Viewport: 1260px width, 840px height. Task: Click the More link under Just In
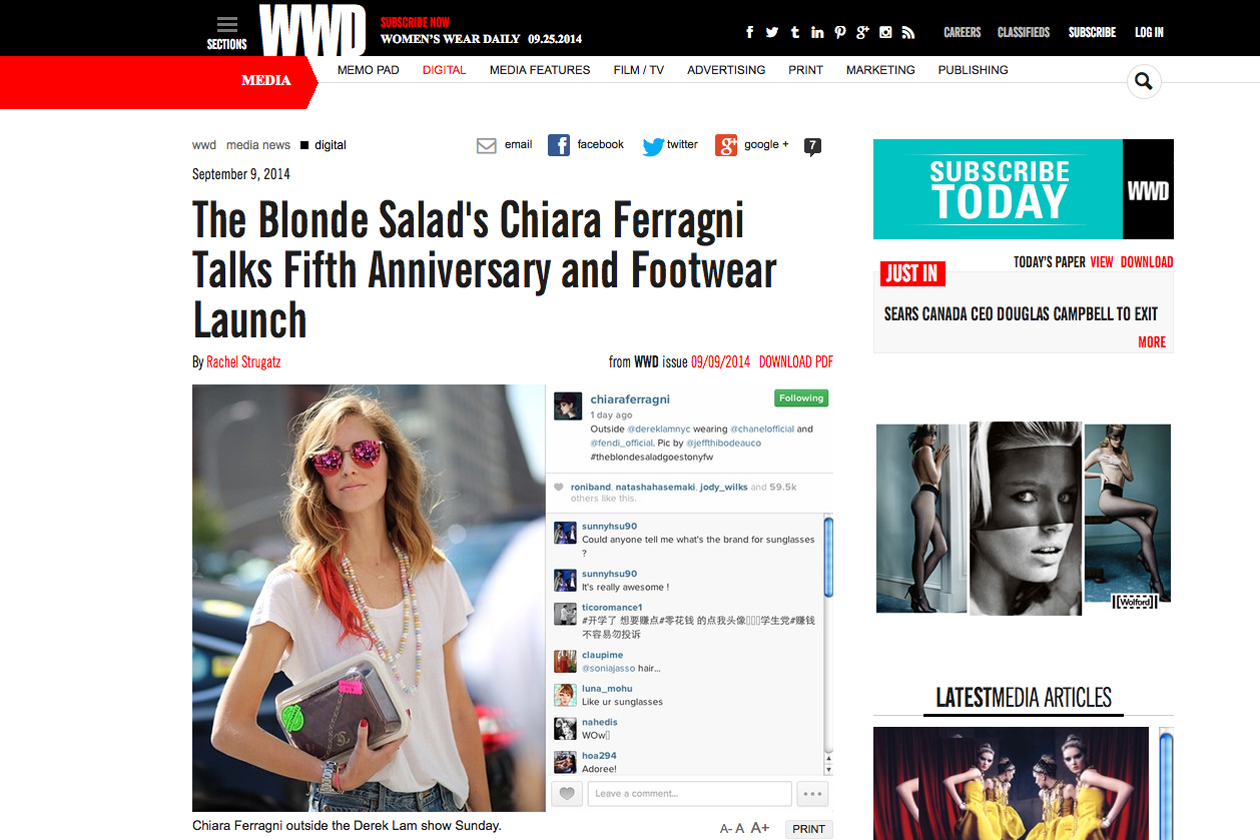(1152, 342)
